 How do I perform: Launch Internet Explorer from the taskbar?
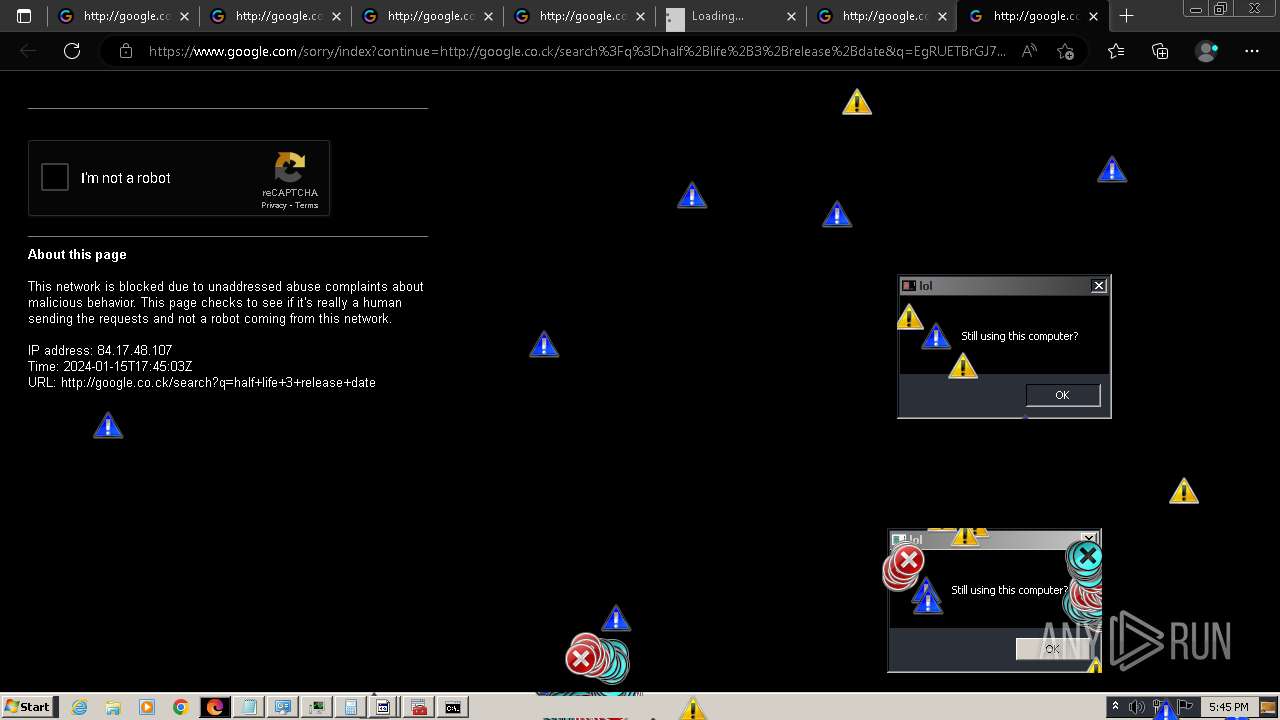[x=79, y=707]
